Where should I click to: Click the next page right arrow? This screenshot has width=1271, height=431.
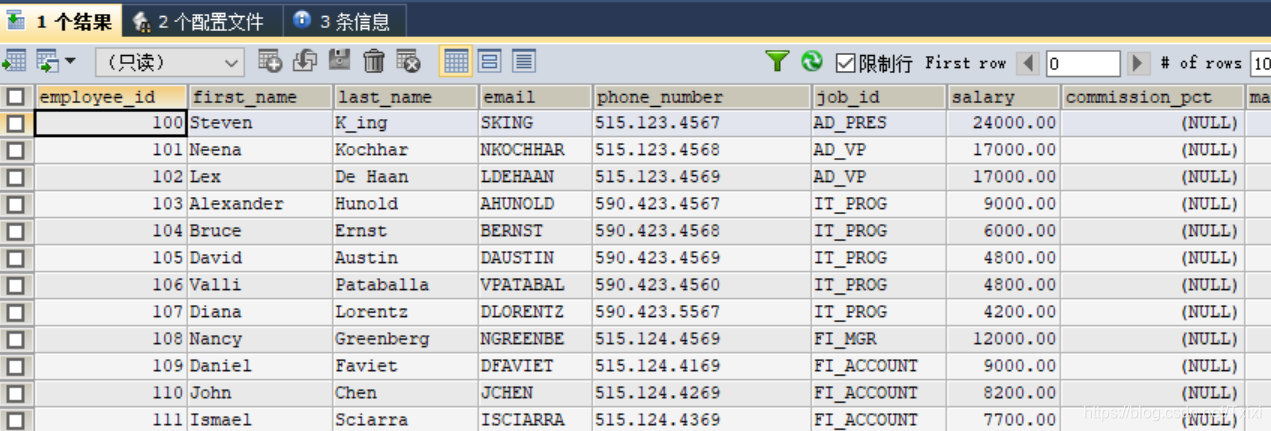1138,63
